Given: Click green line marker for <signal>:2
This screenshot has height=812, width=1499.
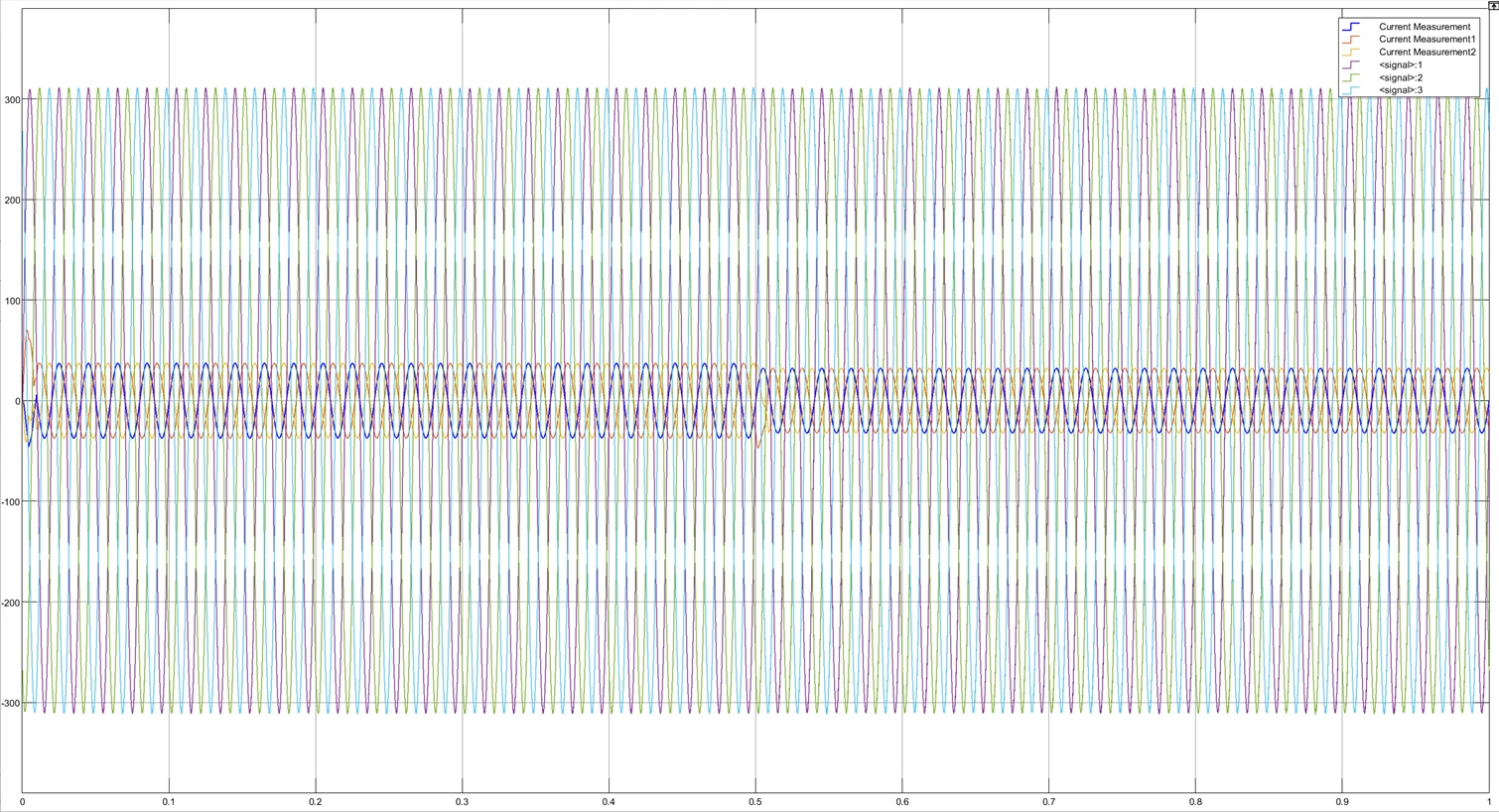Looking at the screenshot, I should pyautogui.click(x=1351, y=77).
